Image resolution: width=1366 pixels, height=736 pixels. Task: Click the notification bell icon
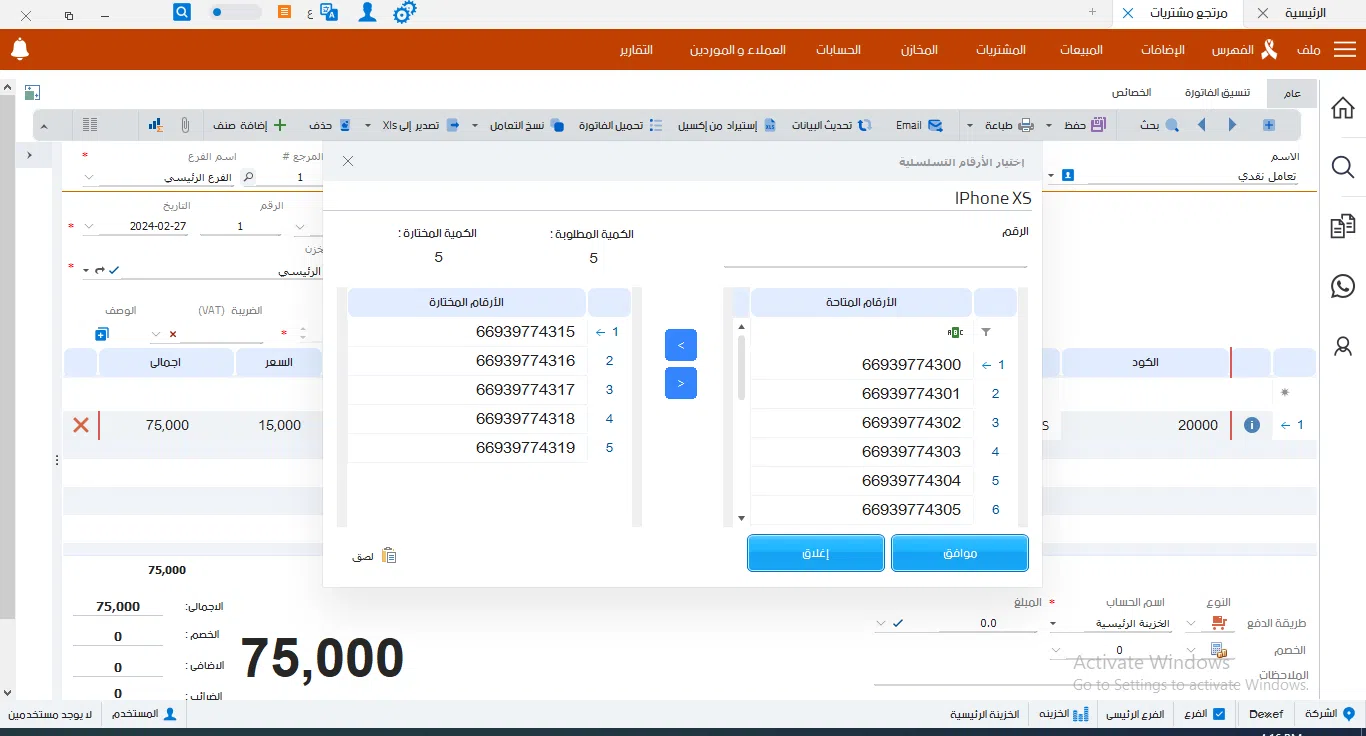[x=20, y=49]
